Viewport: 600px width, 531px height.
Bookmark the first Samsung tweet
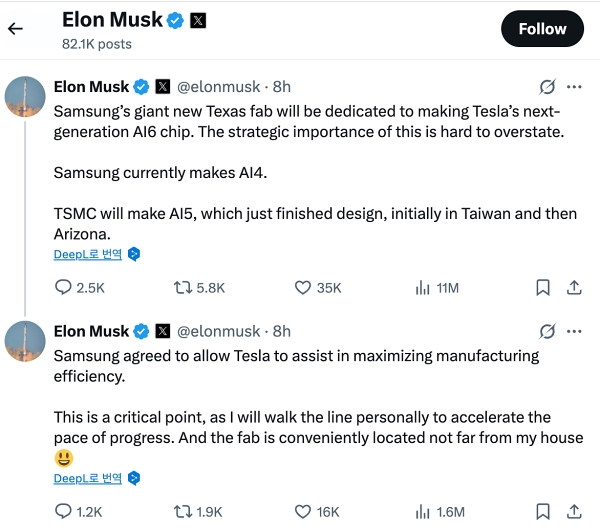[x=543, y=288]
